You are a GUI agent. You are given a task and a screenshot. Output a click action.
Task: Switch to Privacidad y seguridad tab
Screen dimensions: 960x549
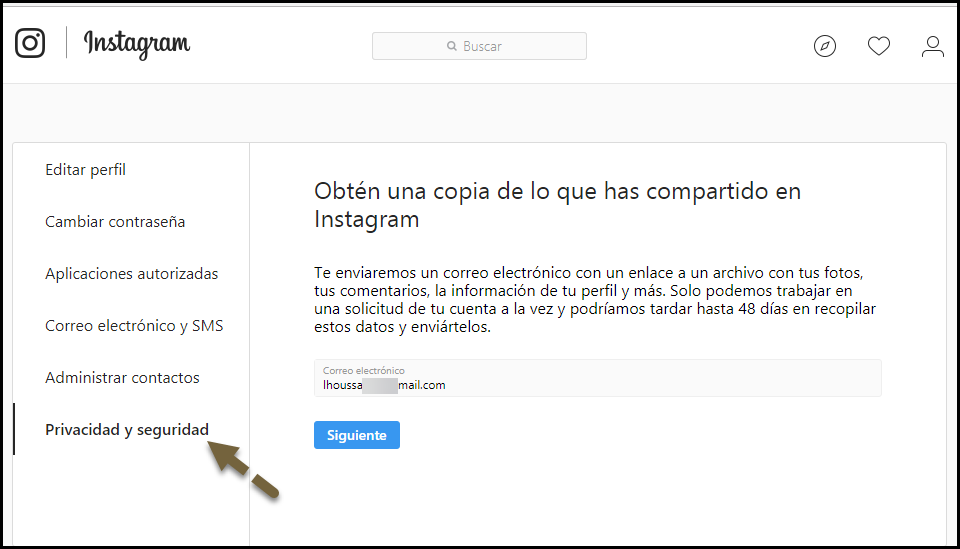pyautogui.click(x=127, y=430)
